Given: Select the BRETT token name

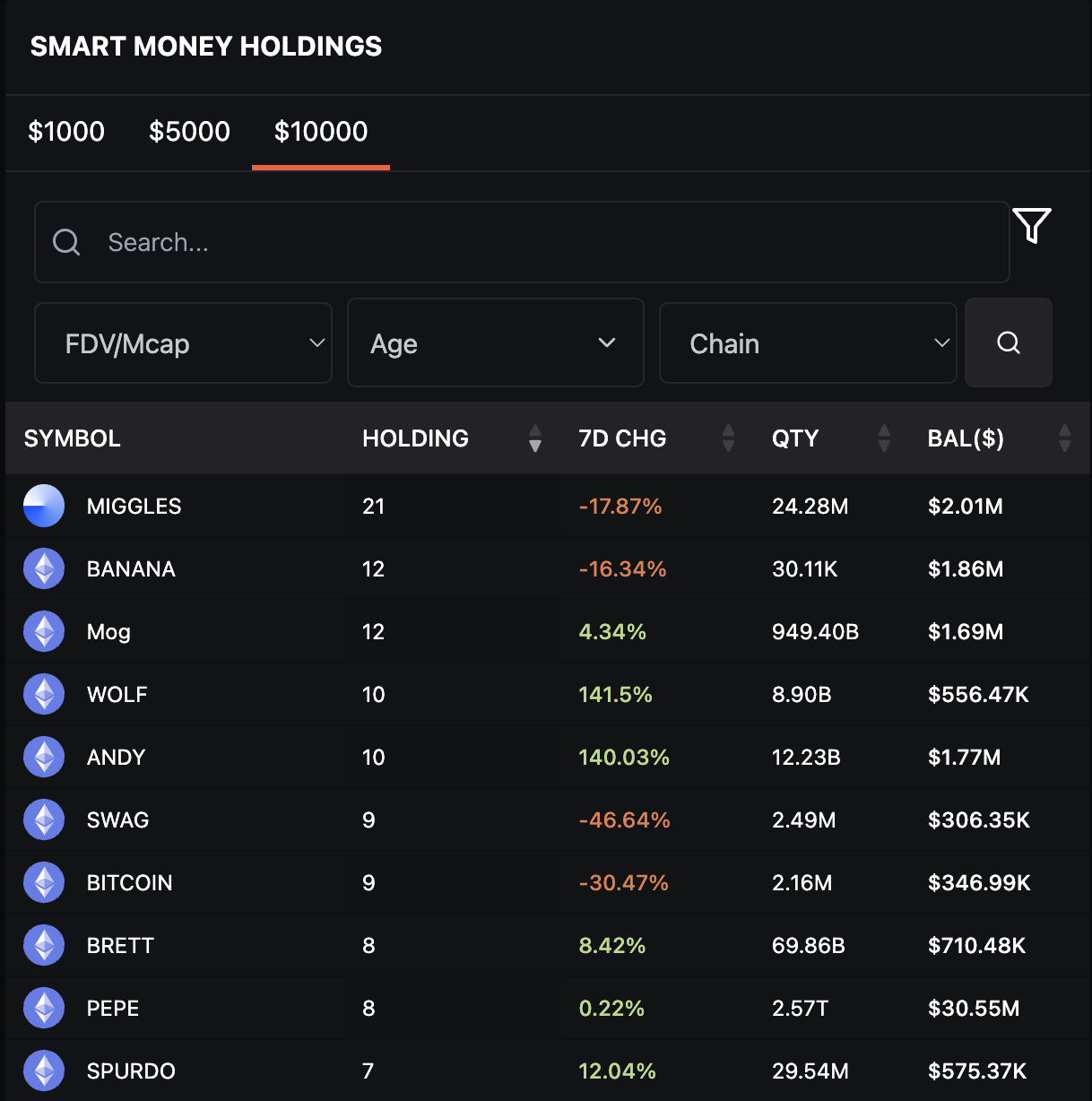Looking at the screenshot, I should click(120, 946).
